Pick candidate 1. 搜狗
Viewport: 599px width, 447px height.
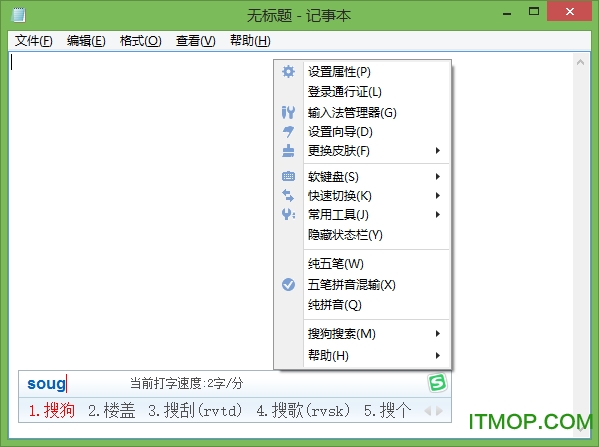pos(52,410)
